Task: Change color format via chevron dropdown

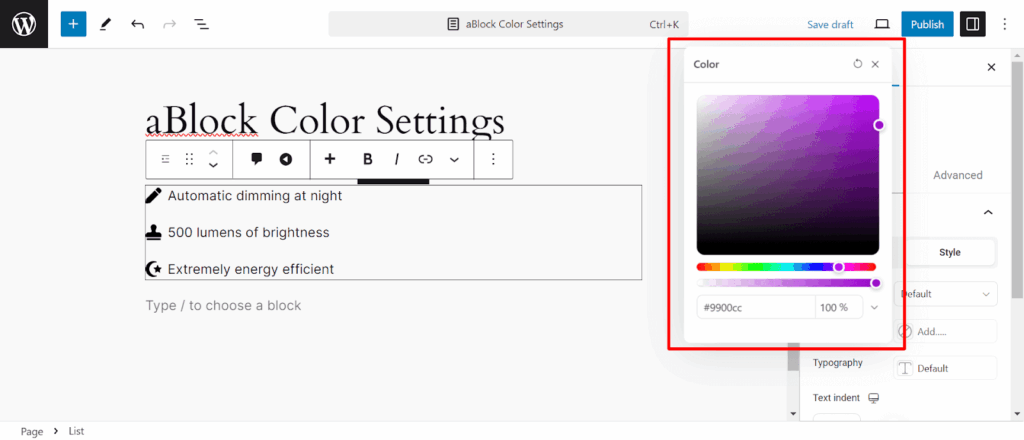Action: pos(875,307)
